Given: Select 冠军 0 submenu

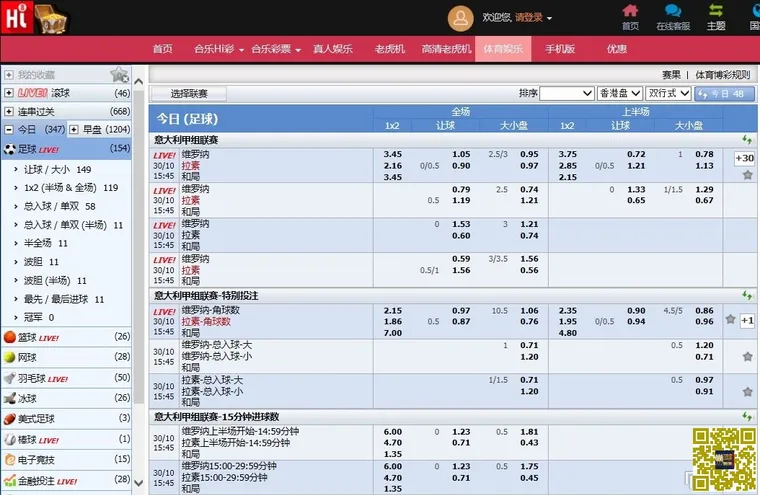Looking at the screenshot, I should 39,318.
